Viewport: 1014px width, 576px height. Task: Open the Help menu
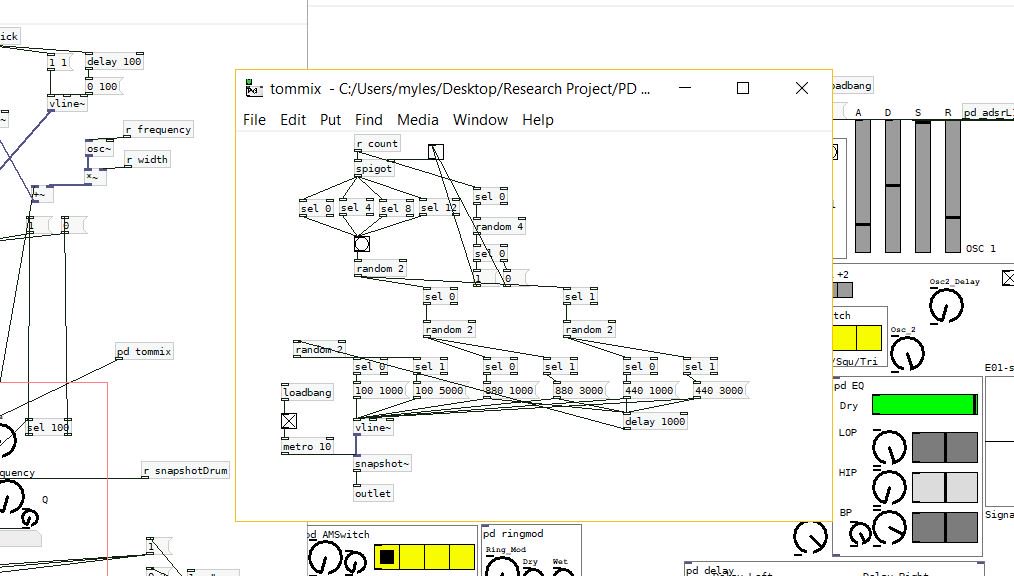pos(537,120)
